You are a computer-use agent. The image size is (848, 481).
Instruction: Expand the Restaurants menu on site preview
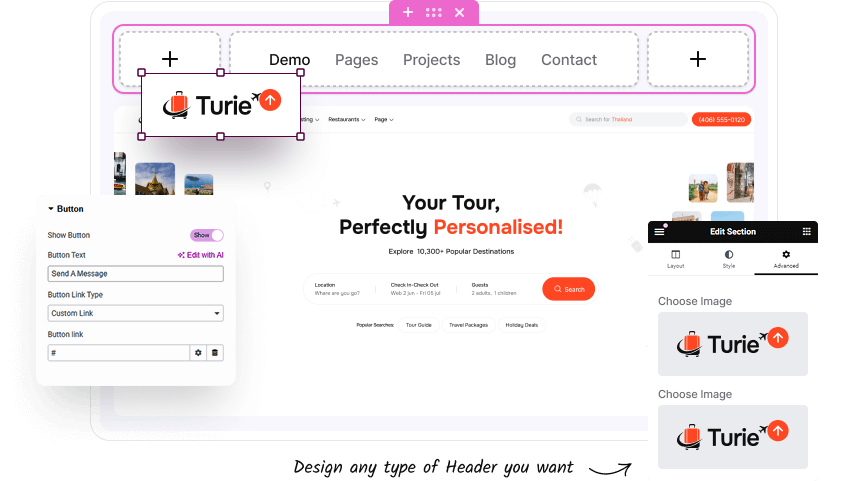(346, 120)
